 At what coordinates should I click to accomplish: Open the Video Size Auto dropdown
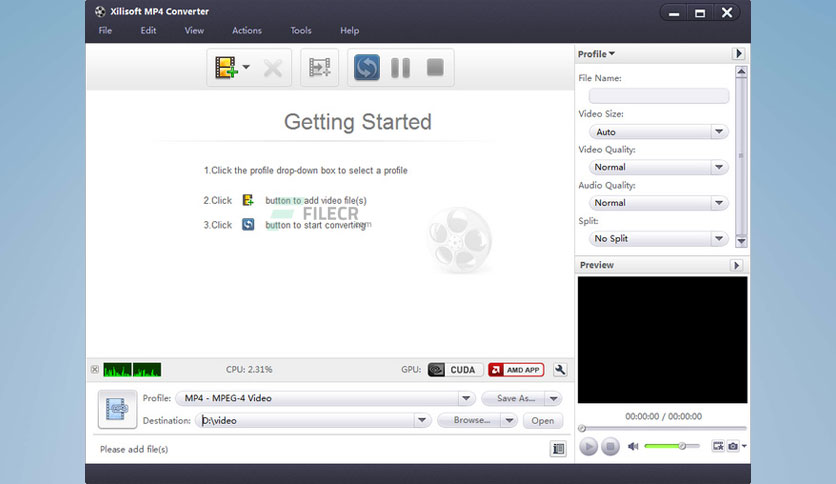(658, 132)
